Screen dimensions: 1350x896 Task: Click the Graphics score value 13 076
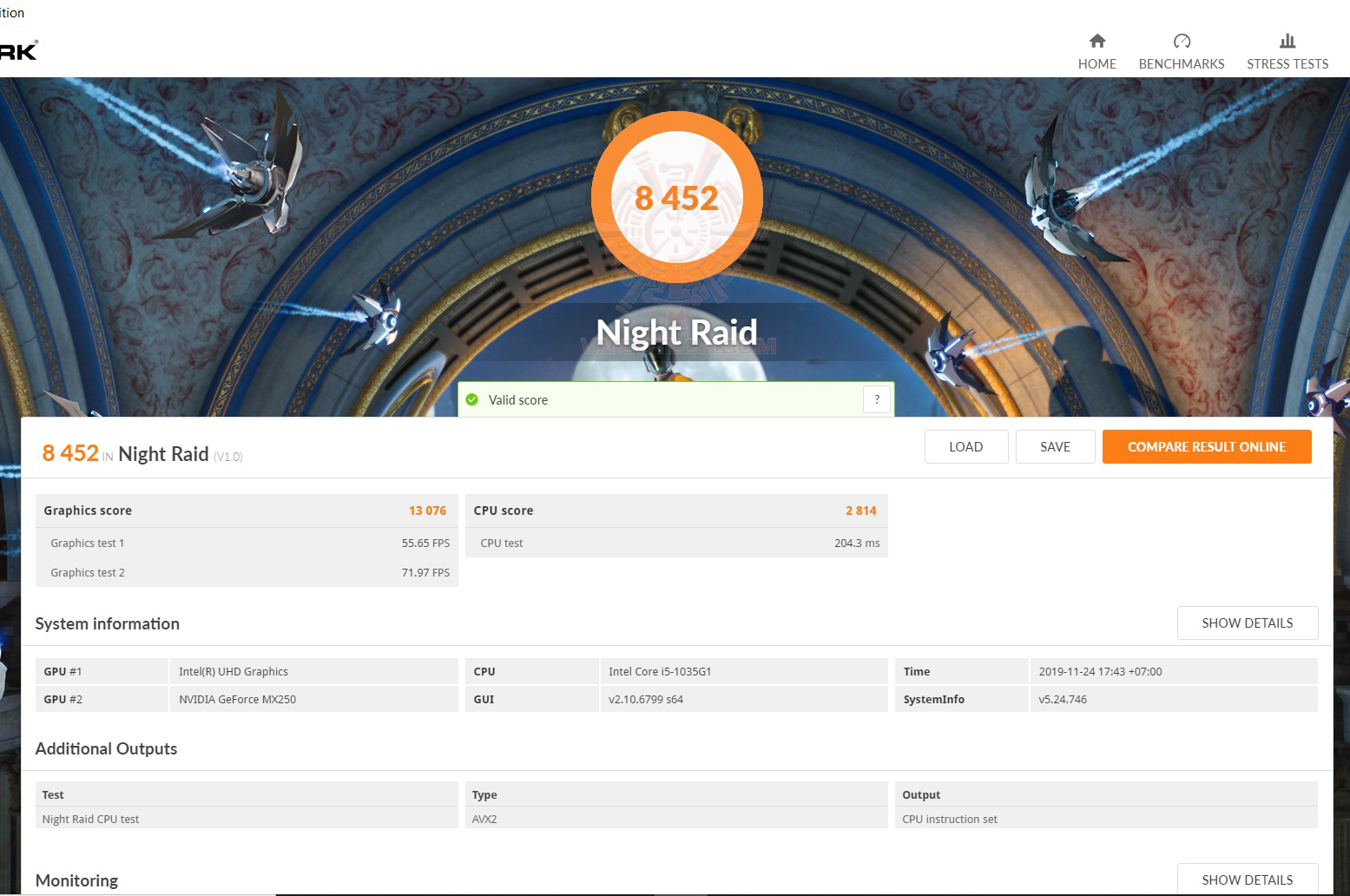428,511
